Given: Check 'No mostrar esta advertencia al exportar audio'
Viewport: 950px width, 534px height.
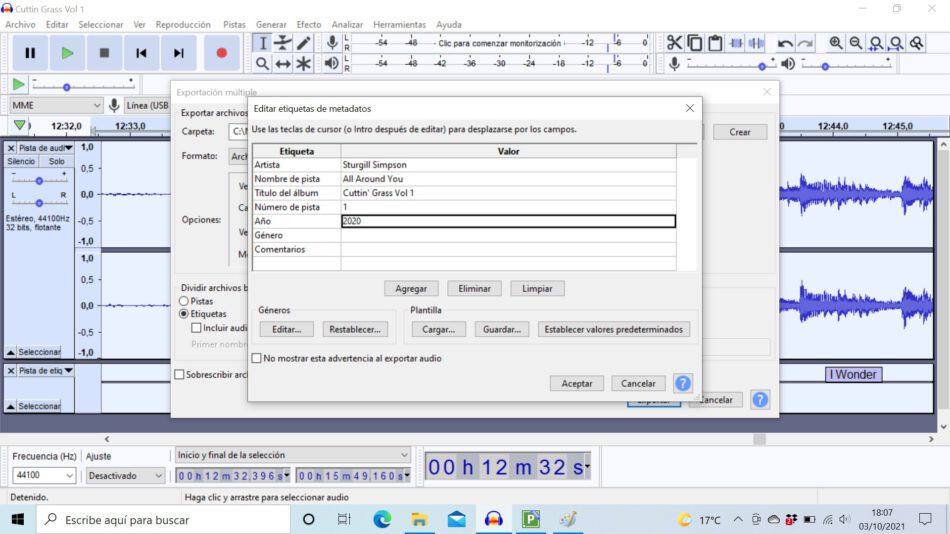Looking at the screenshot, I should point(257,358).
